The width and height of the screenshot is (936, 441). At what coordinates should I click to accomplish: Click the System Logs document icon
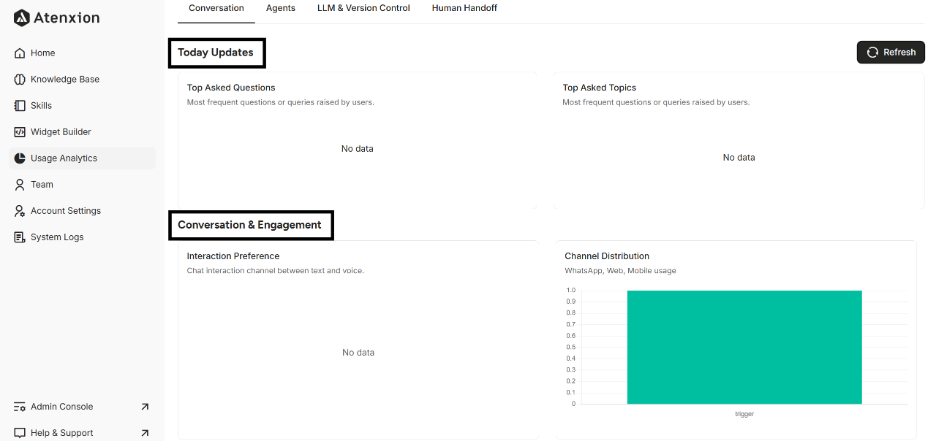tap(20, 237)
